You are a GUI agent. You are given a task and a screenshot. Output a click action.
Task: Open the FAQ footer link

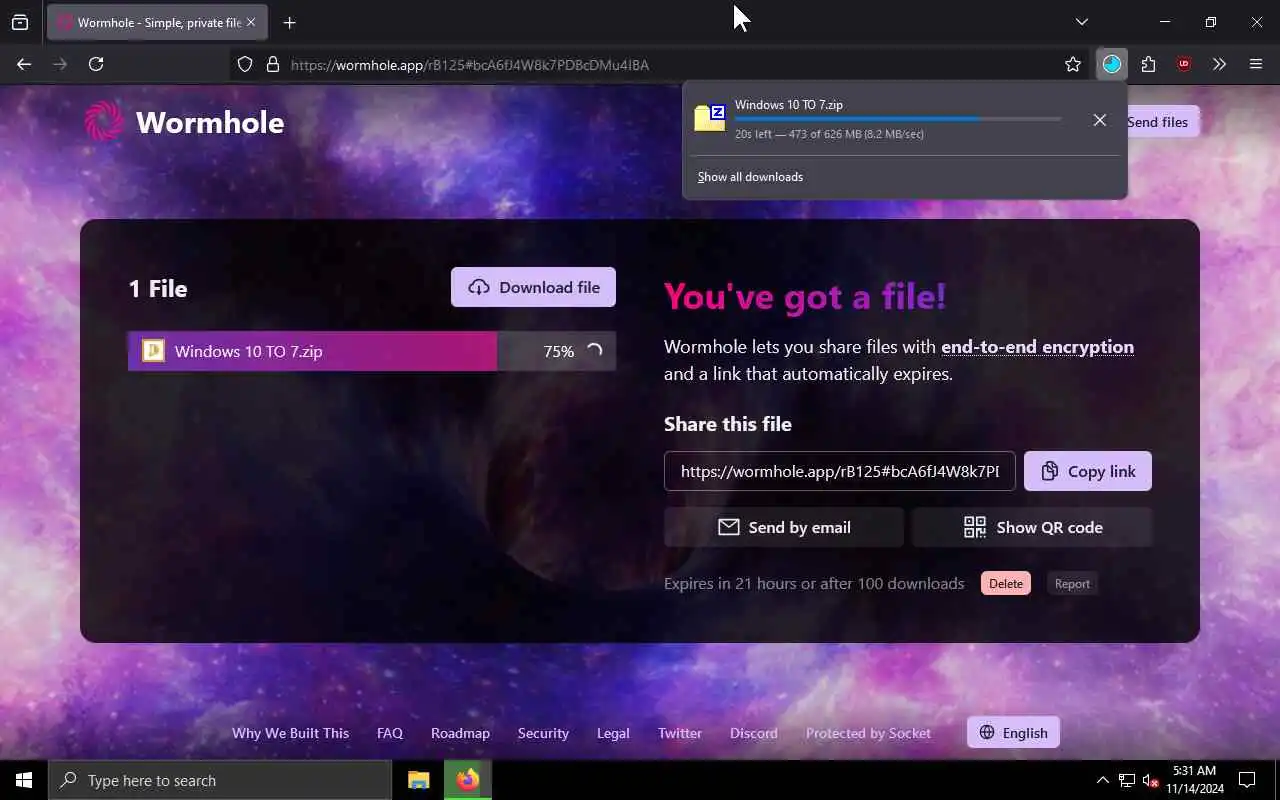(x=390, y=733)
